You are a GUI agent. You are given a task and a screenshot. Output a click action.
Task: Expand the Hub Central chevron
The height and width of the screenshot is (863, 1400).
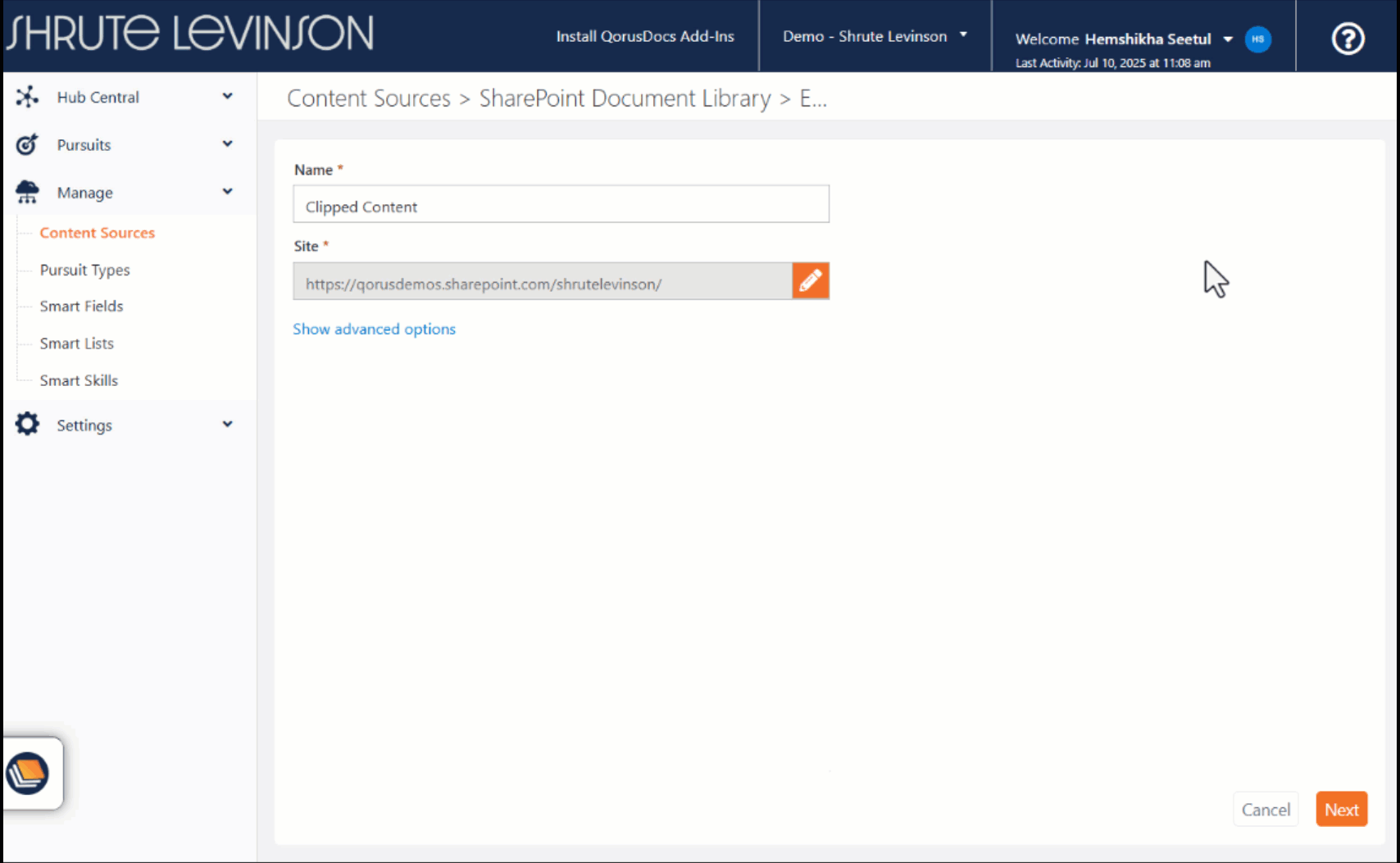[x=227, y=97]
